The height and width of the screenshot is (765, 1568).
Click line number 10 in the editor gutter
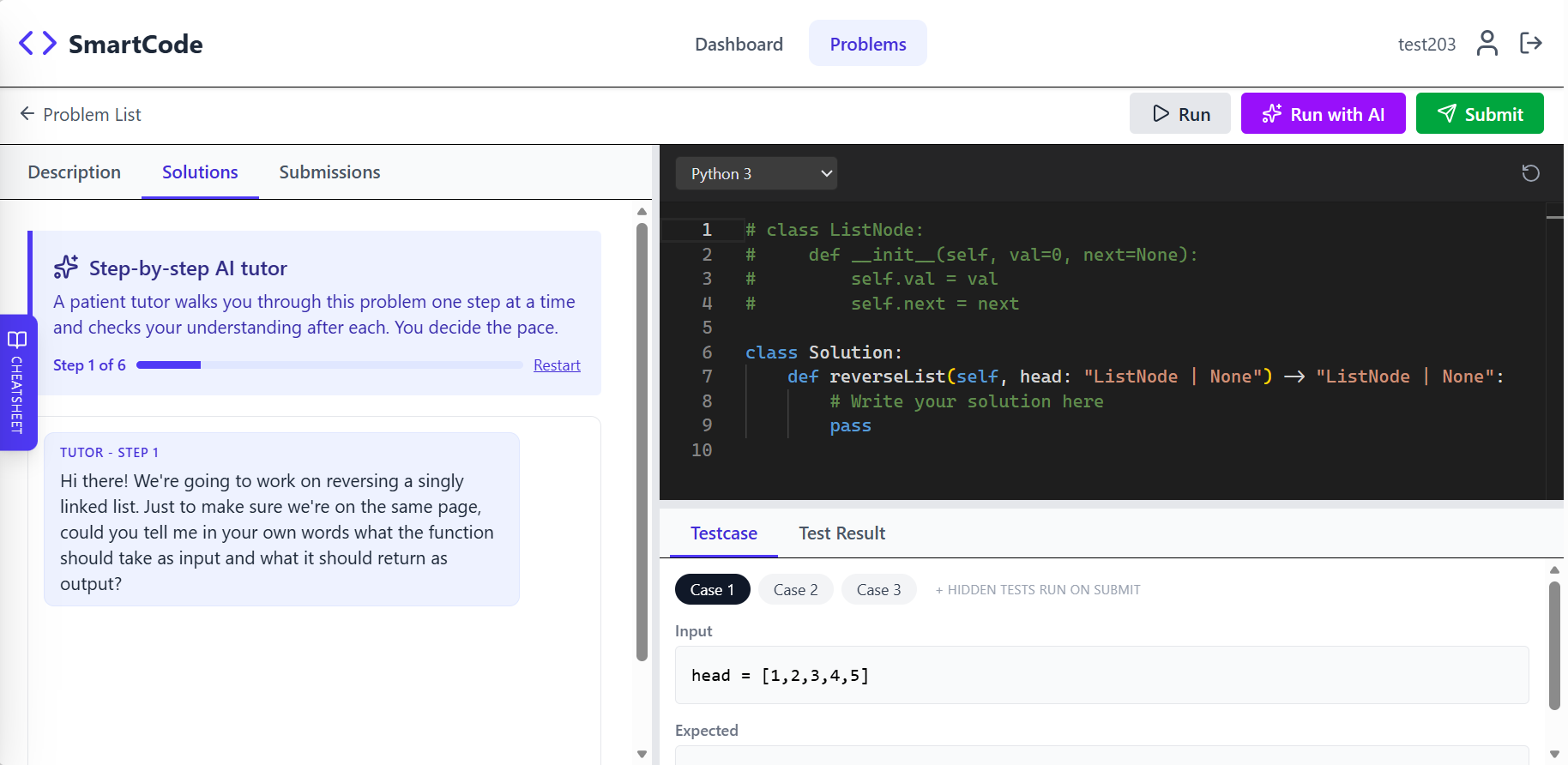(x=702, y=450)
